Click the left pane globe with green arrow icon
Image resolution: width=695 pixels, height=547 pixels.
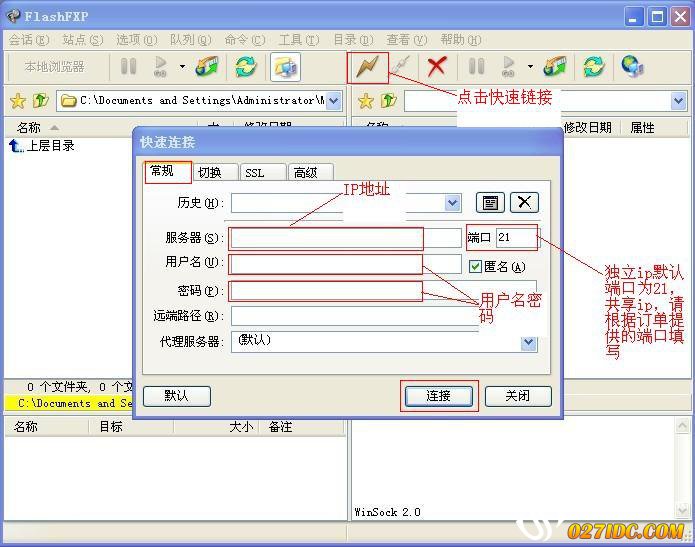(207, 66)
